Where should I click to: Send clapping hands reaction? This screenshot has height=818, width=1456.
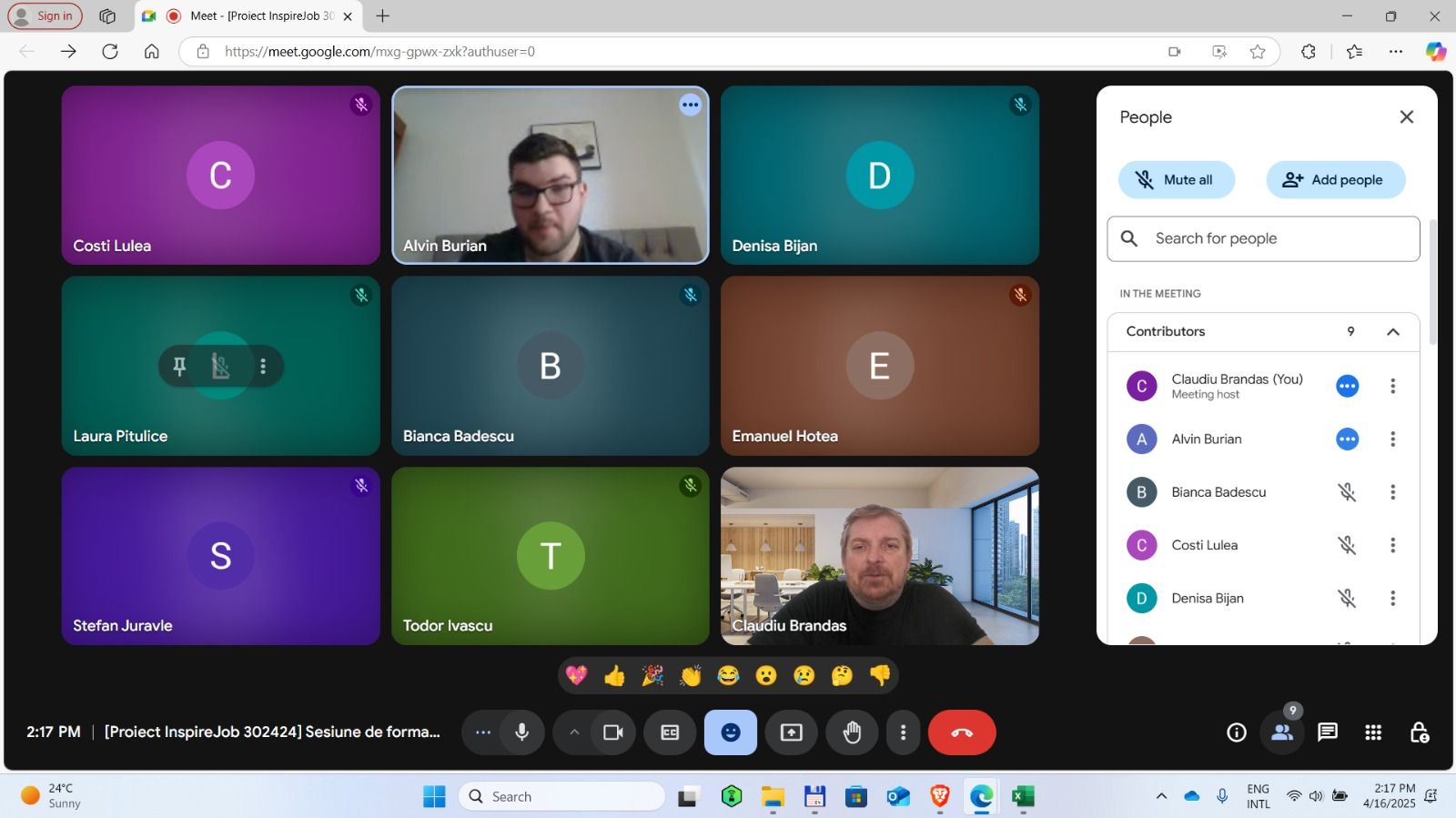click(691, 675)
